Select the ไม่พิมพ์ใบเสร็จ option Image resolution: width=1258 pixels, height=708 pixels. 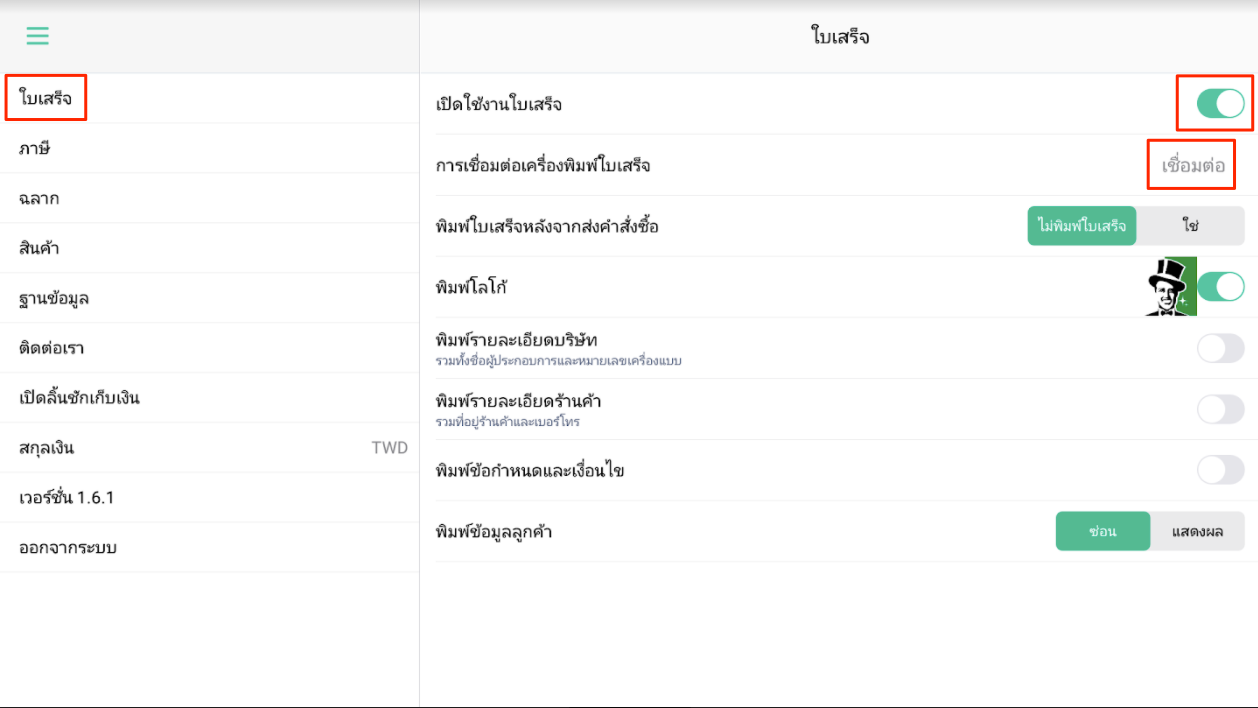point(1082,226)
